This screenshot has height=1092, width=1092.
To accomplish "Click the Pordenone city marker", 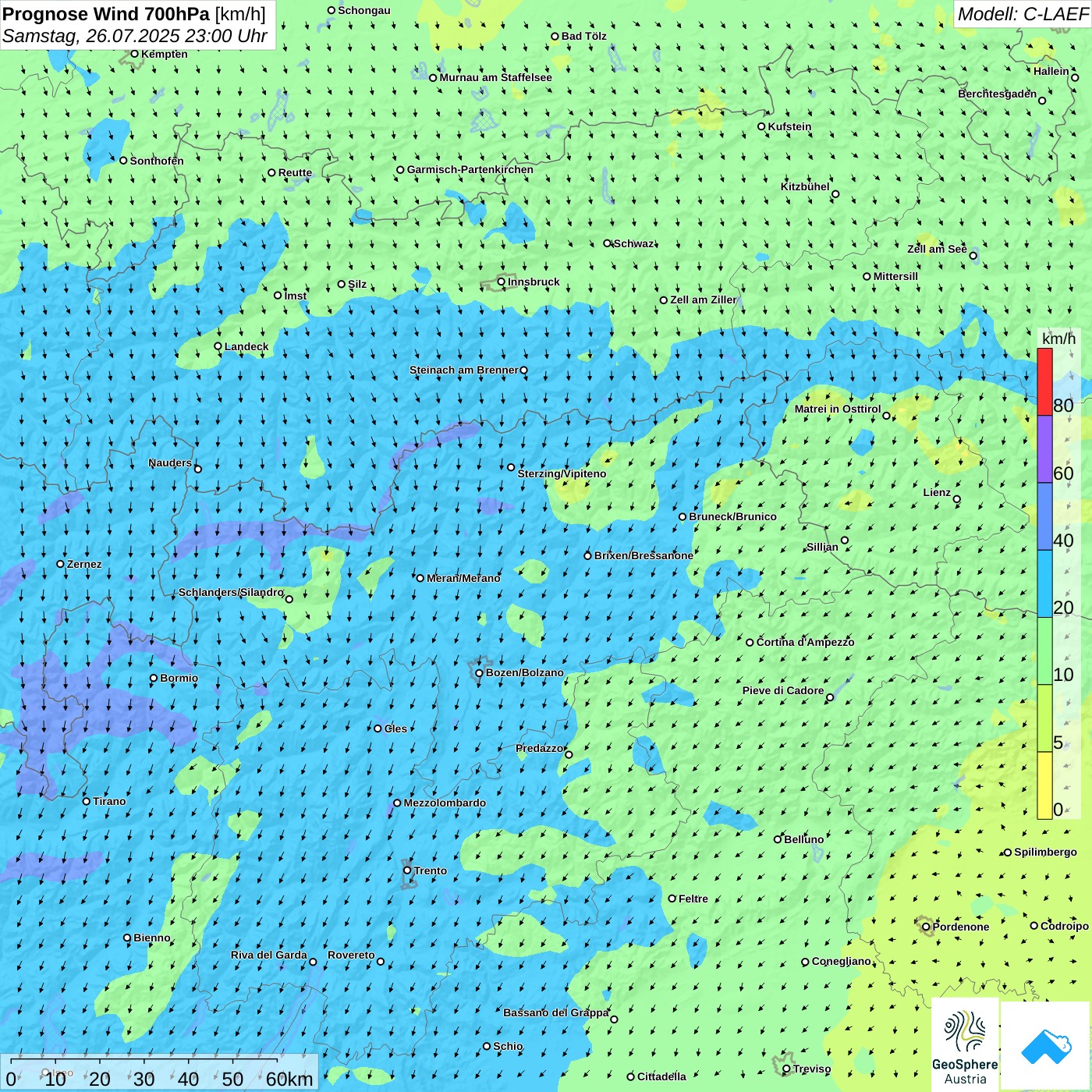I will pyautogui.click(x=926, y=927).
